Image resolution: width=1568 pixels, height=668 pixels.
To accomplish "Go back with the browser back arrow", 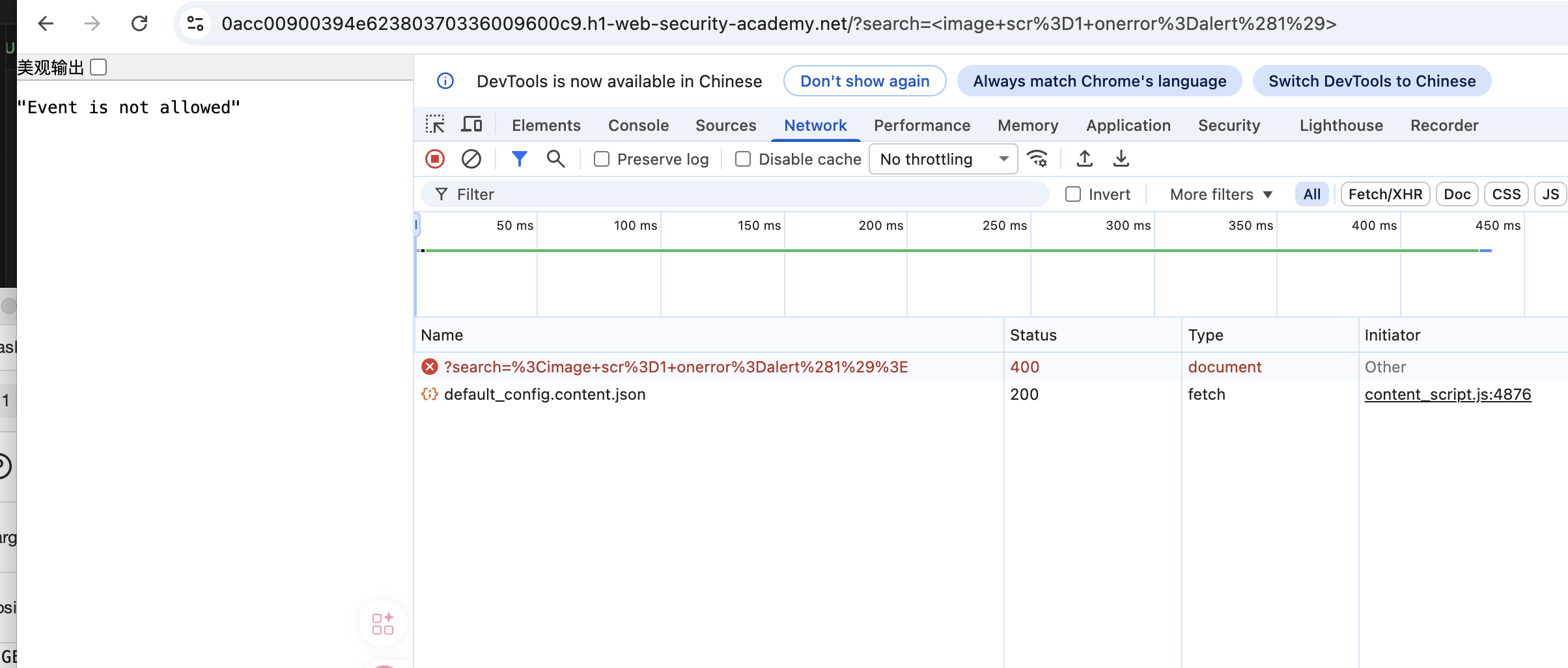I will click(46, 23).
